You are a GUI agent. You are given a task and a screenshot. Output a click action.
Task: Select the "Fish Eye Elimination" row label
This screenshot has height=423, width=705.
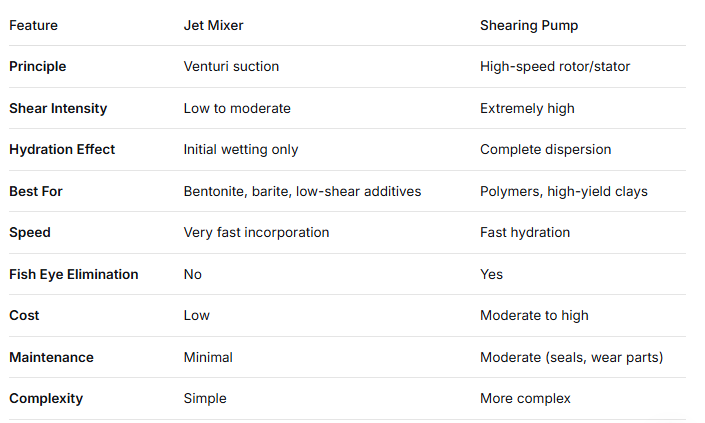pyautogui.click(x=74, y=274)
